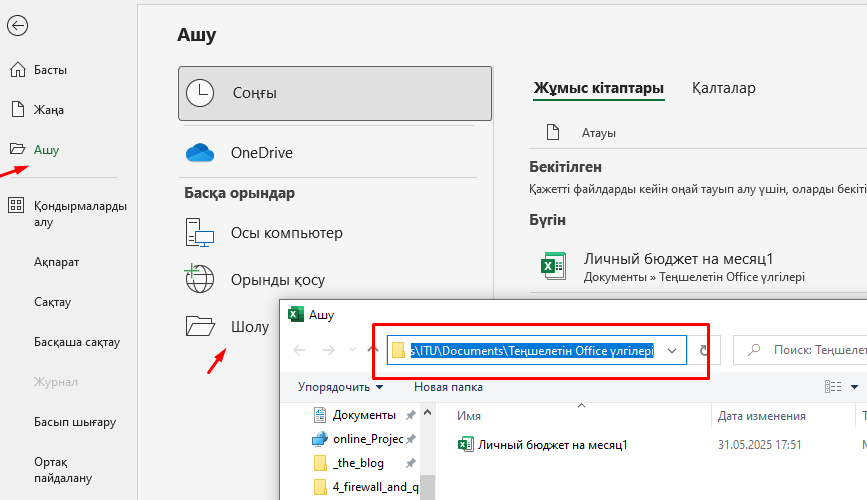Click the back arrow in Excel backstage

(17, 25)
